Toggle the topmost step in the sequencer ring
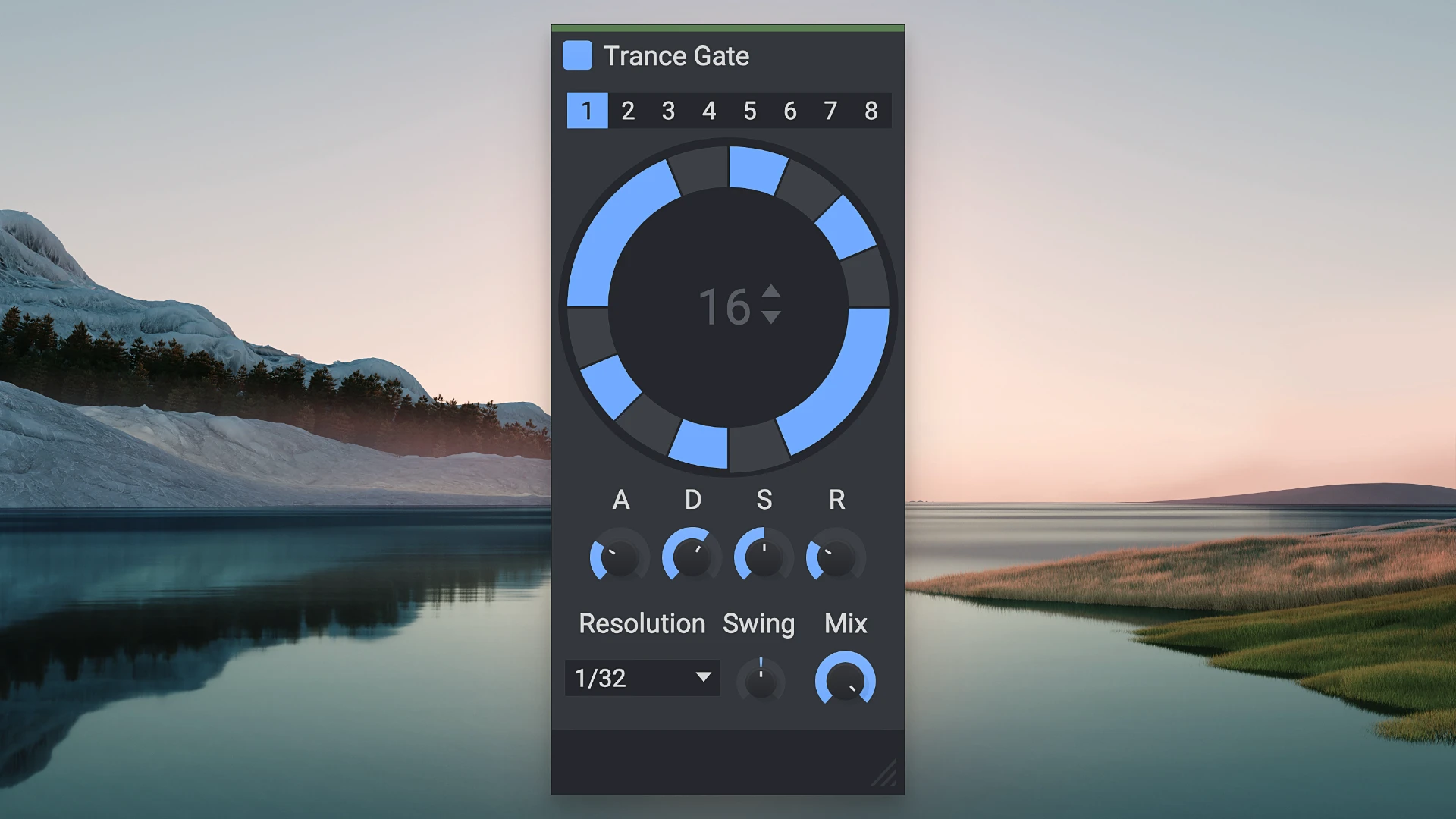Viewport: 1456px width, 819px height. click(755, 168)
